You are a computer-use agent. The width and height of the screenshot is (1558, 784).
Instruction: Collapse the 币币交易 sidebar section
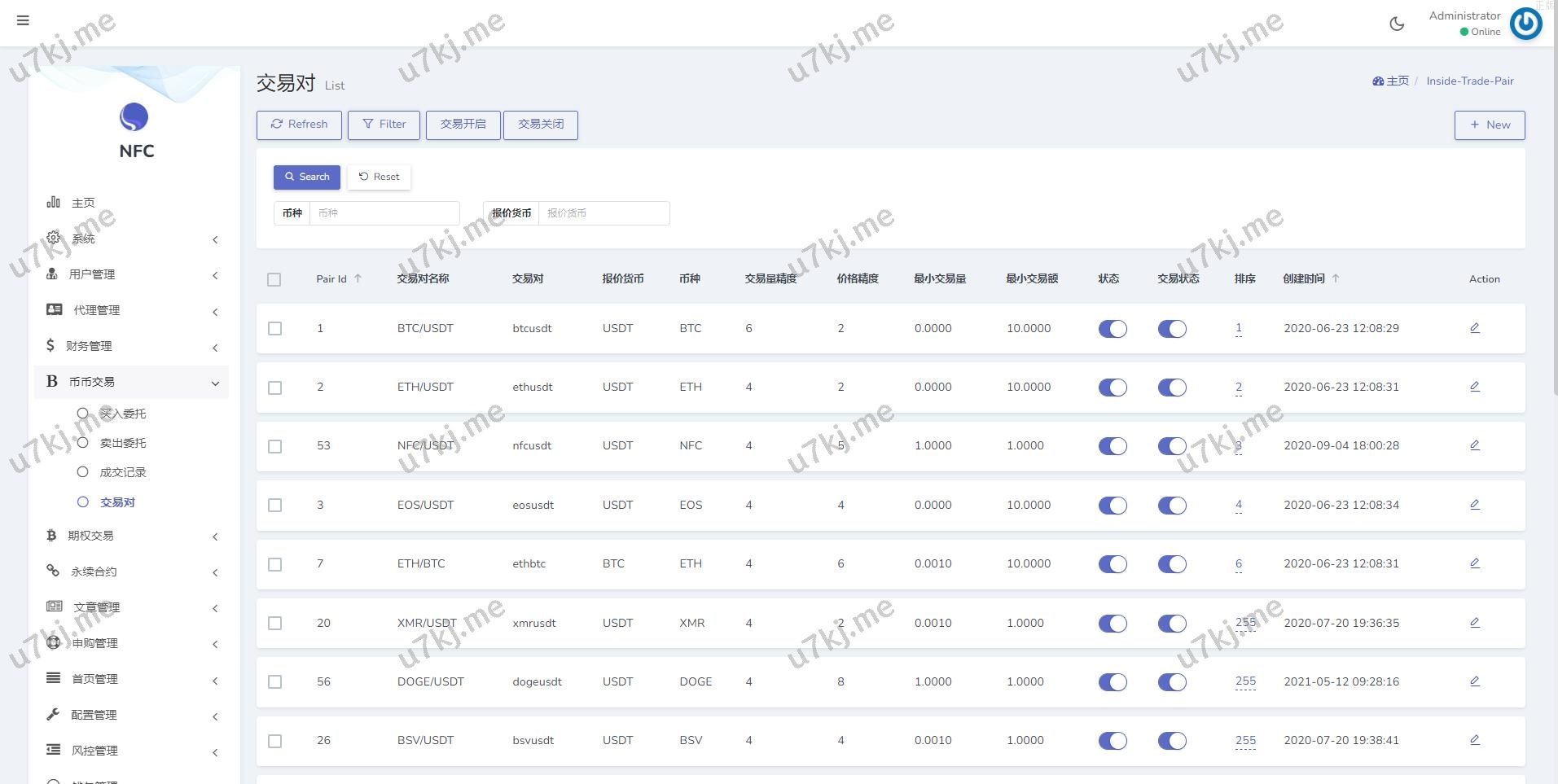(130, 382)
